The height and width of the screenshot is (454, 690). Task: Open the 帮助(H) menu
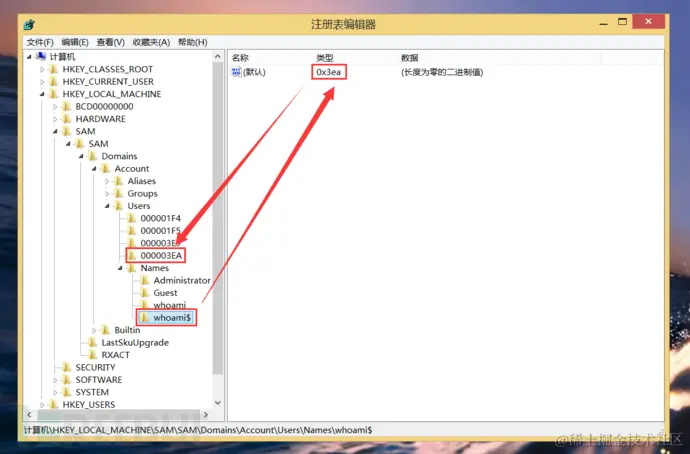coord(192,42)
